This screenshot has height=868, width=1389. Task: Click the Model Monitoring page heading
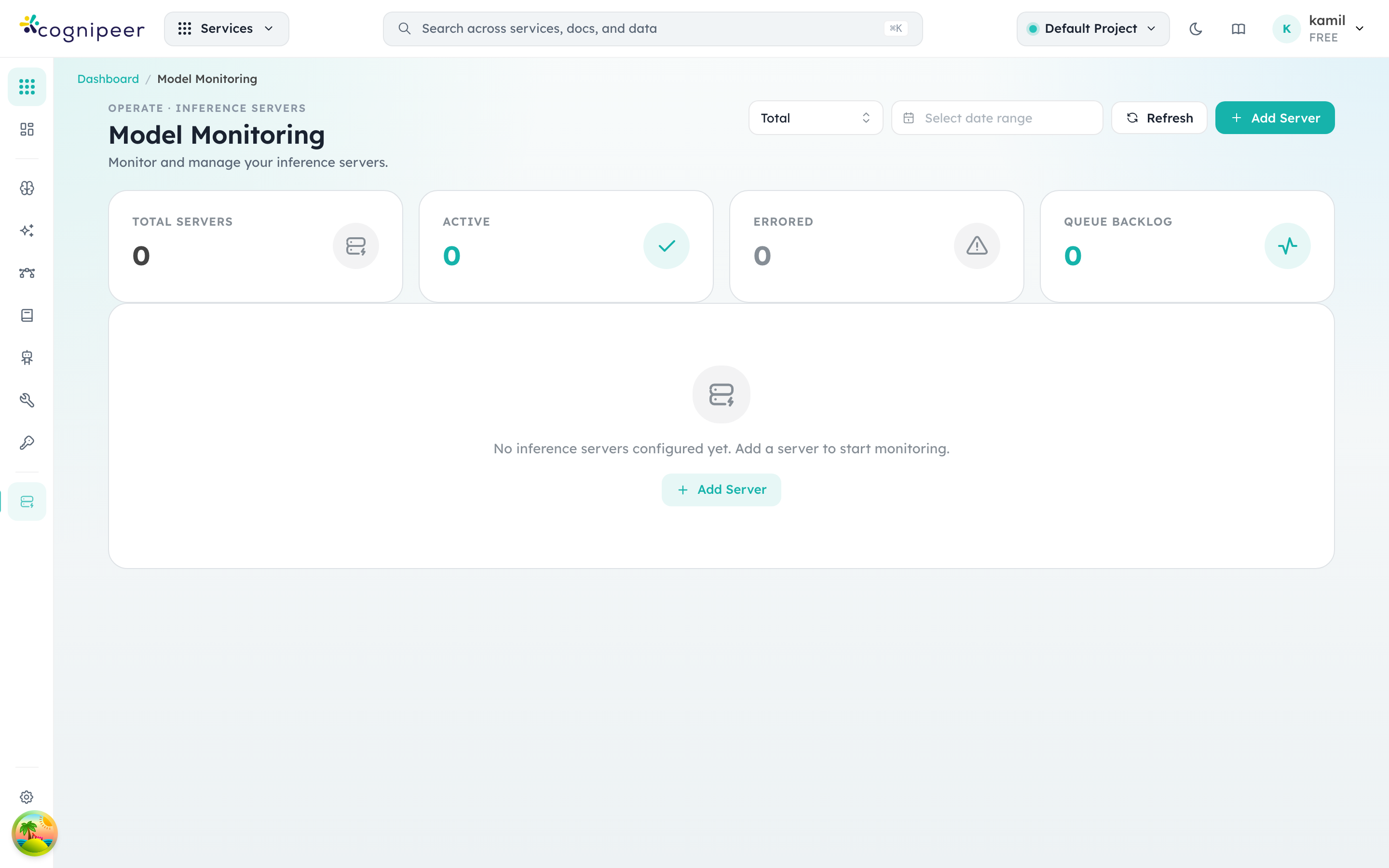point(217,136)
